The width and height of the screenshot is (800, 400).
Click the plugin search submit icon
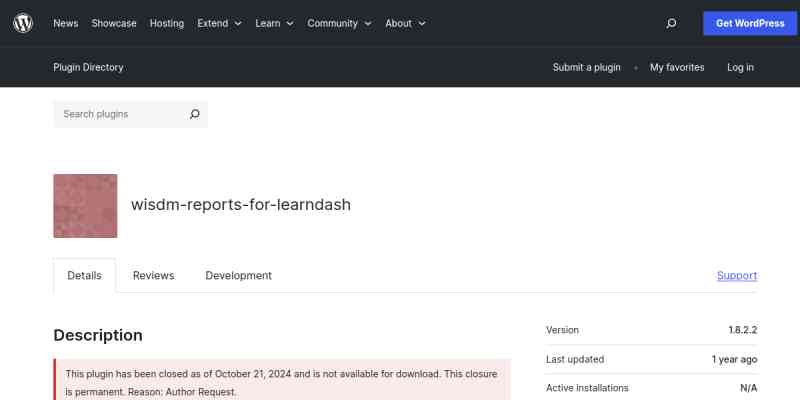coord(195,114)
